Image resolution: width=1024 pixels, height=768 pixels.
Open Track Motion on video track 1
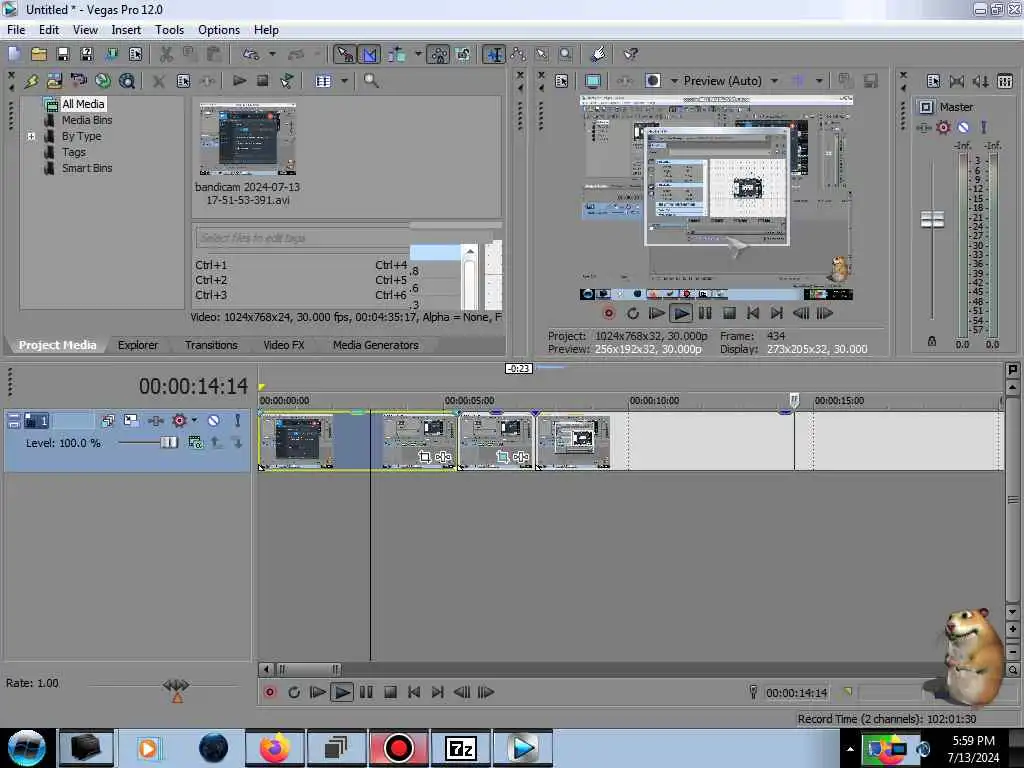tap(131, 421)
